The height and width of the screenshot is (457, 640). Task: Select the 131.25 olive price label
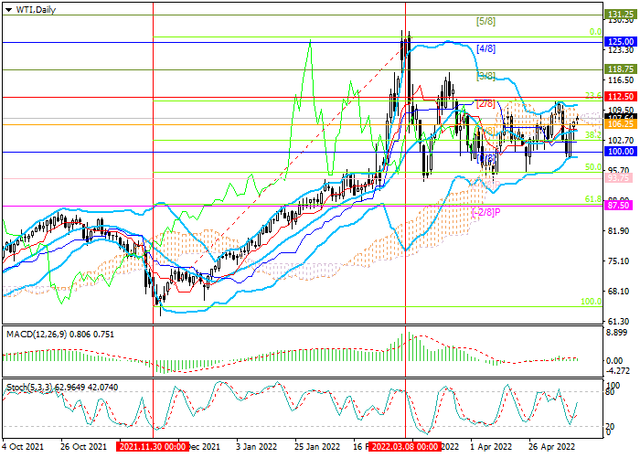tap(622, 16)
